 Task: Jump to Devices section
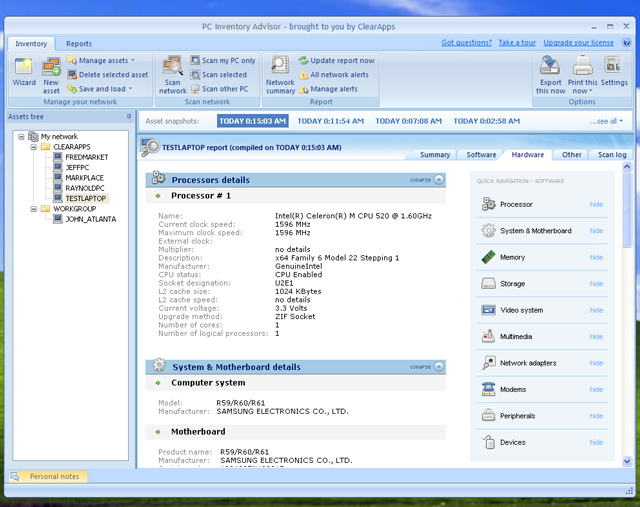click(513, 443)
